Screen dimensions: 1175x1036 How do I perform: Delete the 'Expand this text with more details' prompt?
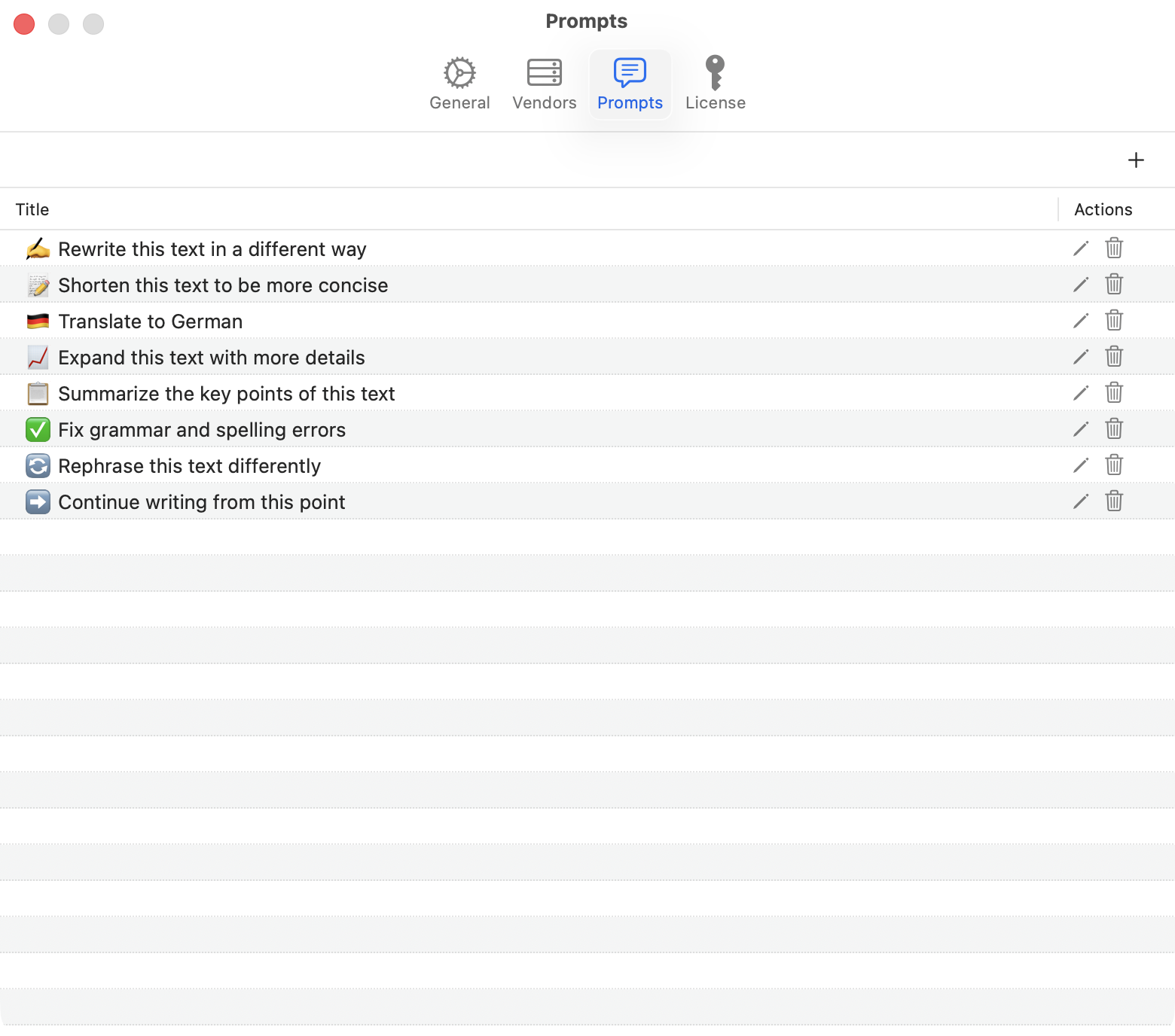1114,357
